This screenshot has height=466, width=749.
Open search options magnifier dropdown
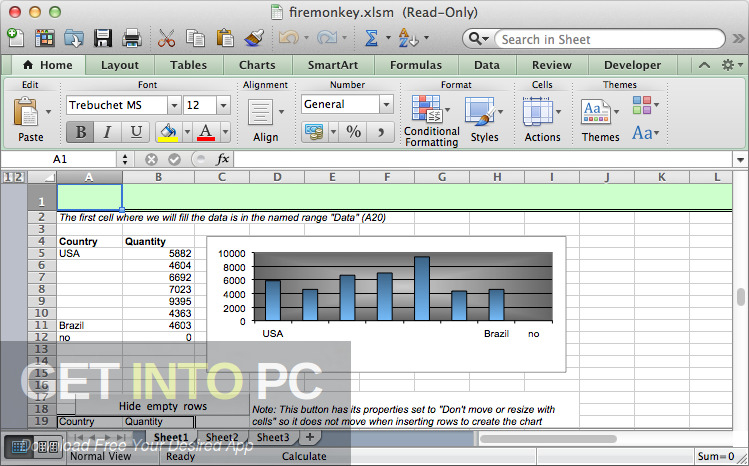point(478,38)
